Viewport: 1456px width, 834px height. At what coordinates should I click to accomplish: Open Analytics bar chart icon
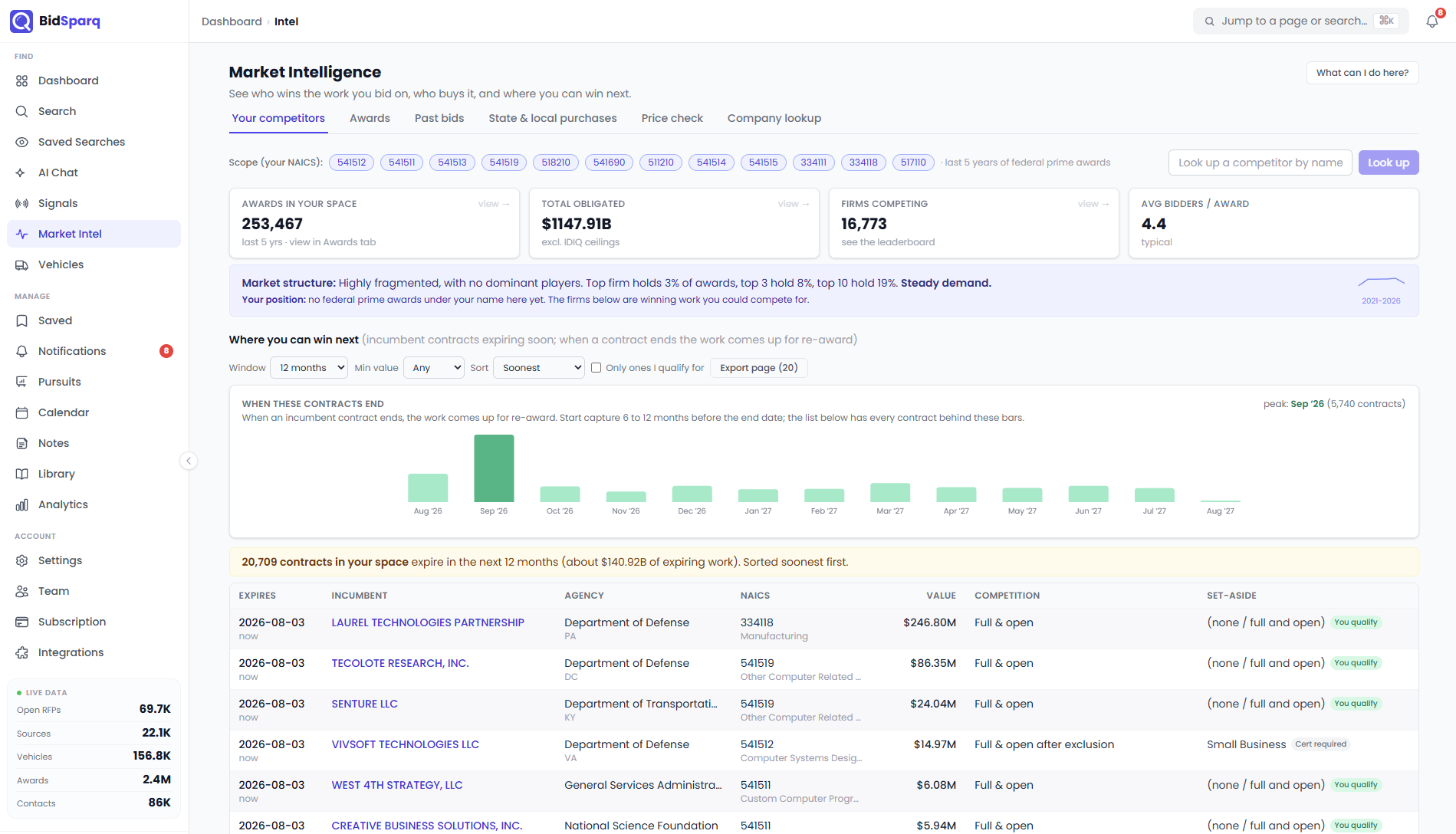click(21, 504)
